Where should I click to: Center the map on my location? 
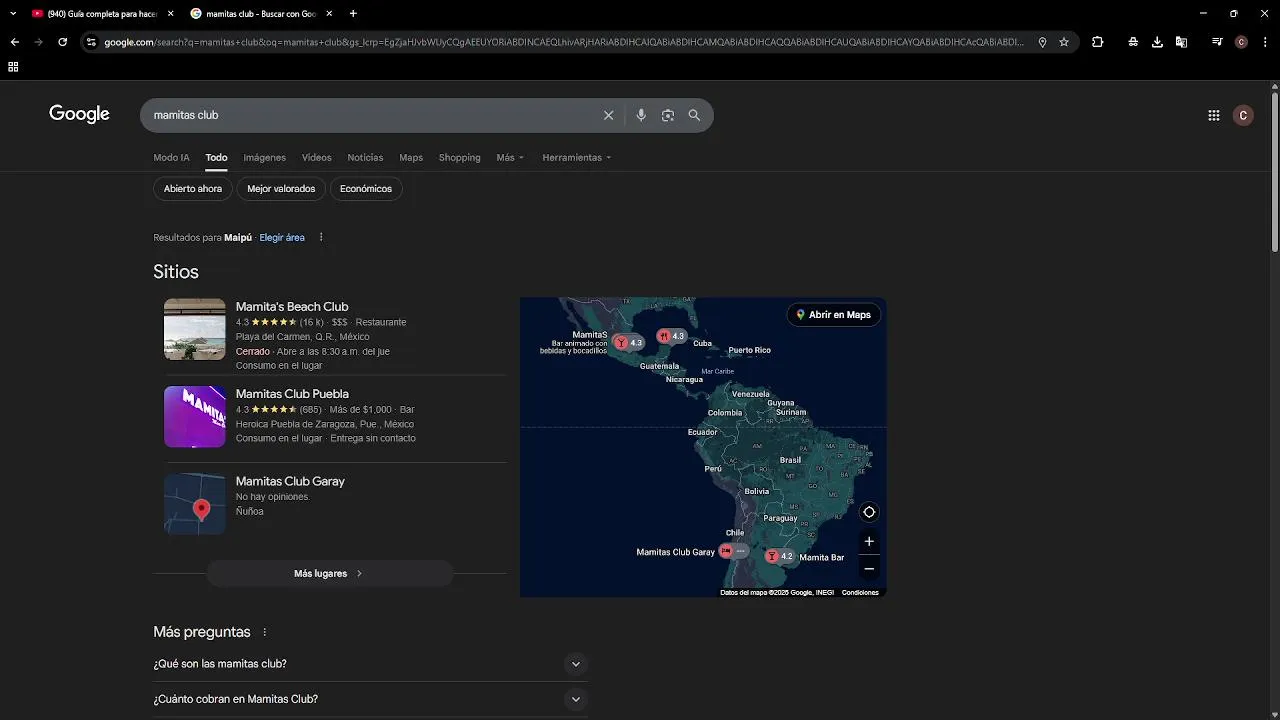tap(869, 512)
